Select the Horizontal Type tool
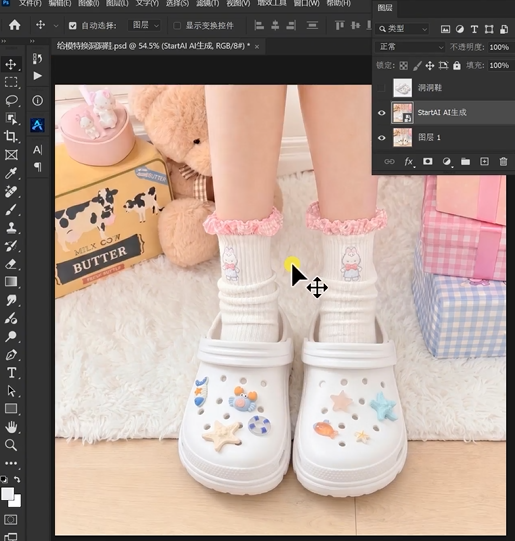The width and height of the screenshot is (515, 541). tap(11, 373)
